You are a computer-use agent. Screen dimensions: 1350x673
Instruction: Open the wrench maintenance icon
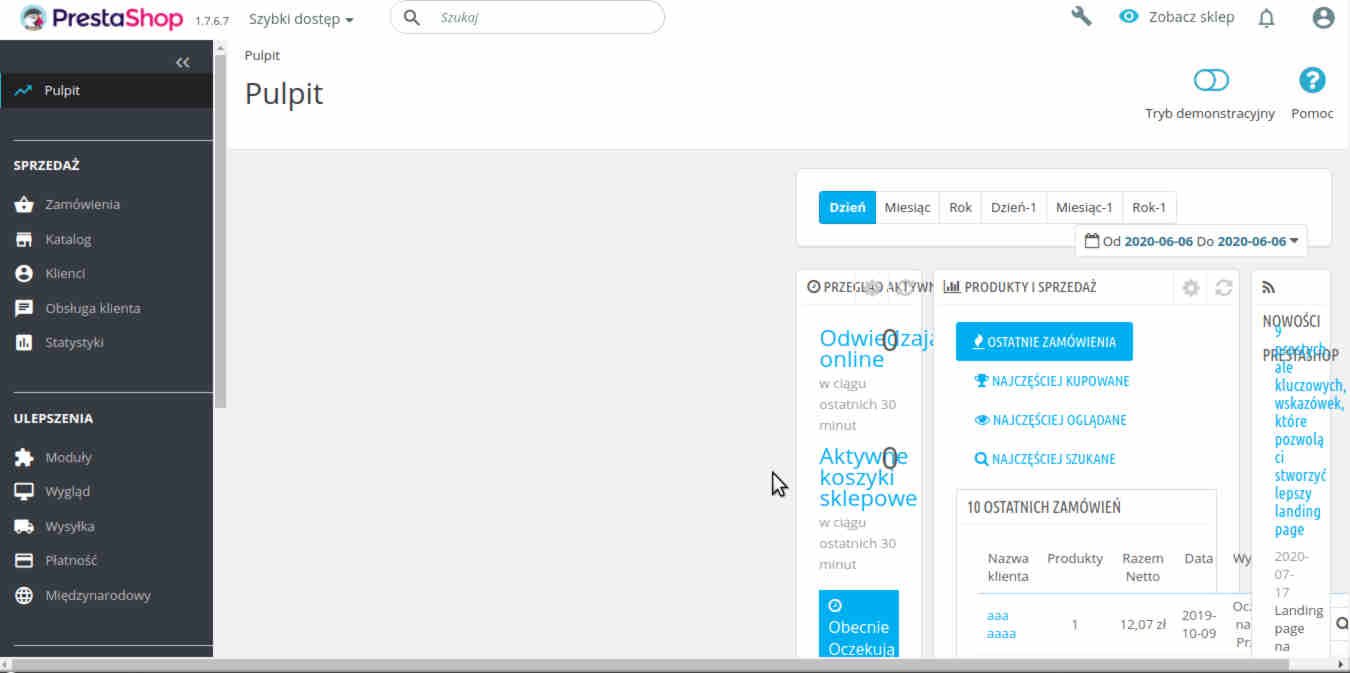pos(1081,16)
